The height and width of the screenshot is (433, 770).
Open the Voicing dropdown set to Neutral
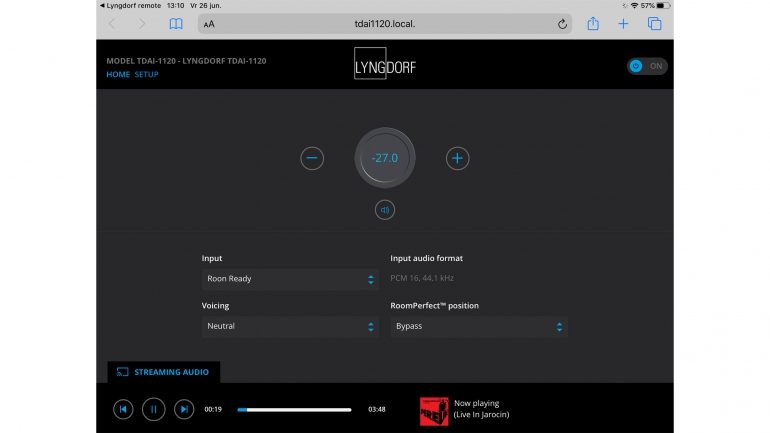(x=290, y=326)
